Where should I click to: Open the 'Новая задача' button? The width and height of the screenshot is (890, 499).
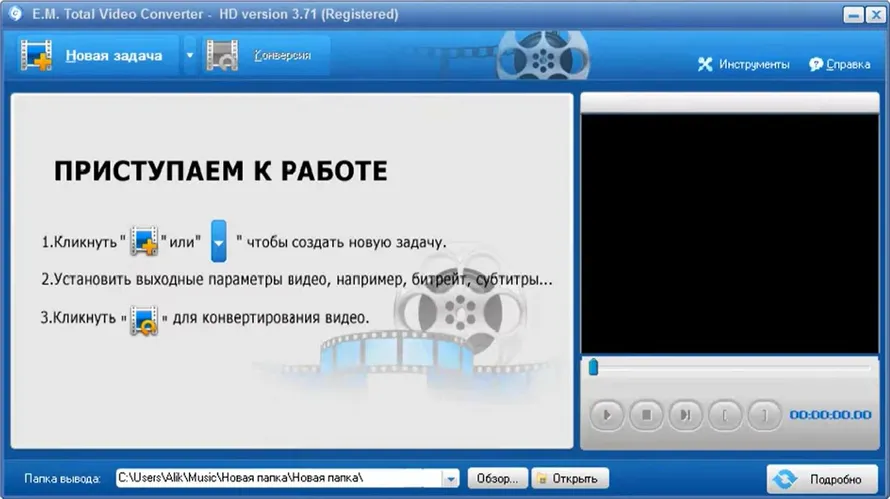[98, 55]
